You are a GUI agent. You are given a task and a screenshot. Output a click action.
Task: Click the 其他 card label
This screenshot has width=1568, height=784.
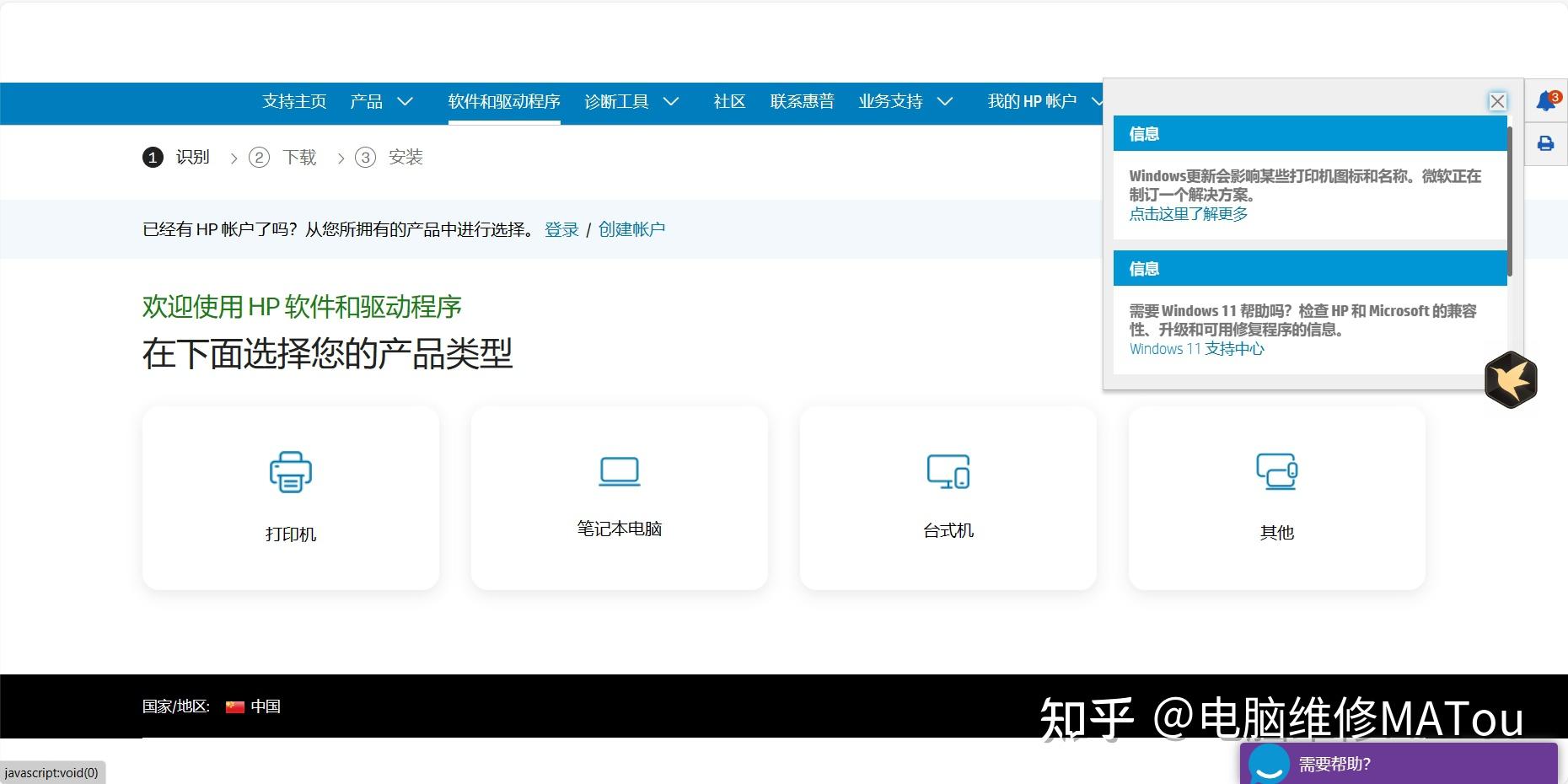coord(1277,533)
